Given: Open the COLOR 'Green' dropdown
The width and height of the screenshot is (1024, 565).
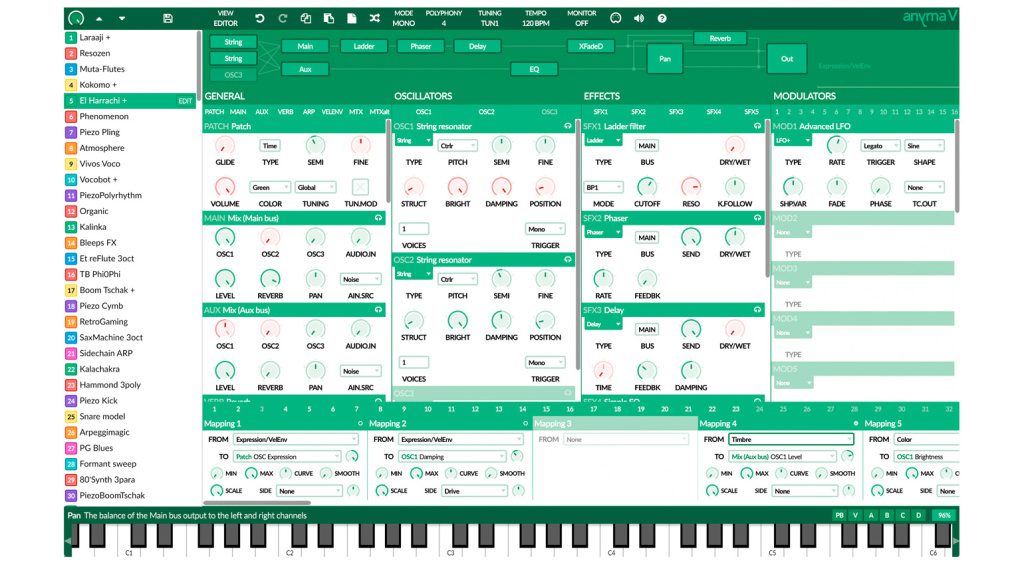Looking at the screenshot, I should [270, 187].
